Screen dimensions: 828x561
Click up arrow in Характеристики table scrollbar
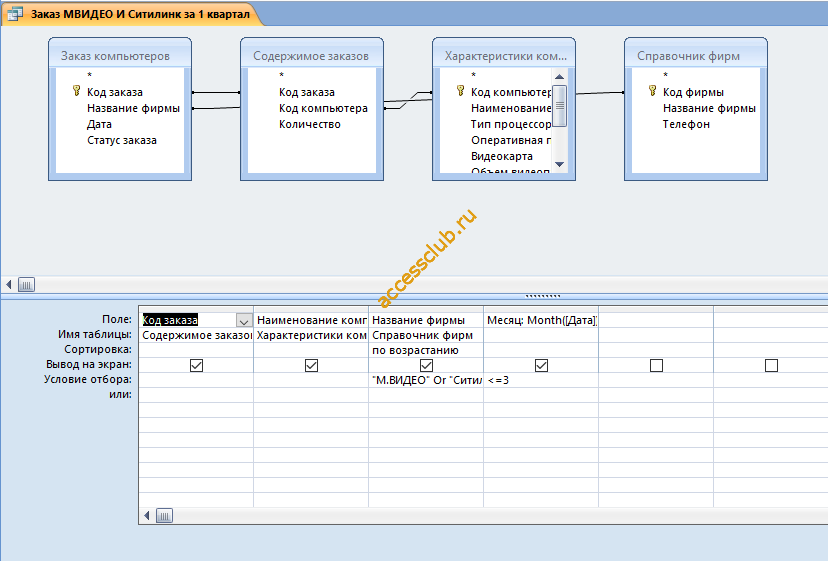point(559,77)
